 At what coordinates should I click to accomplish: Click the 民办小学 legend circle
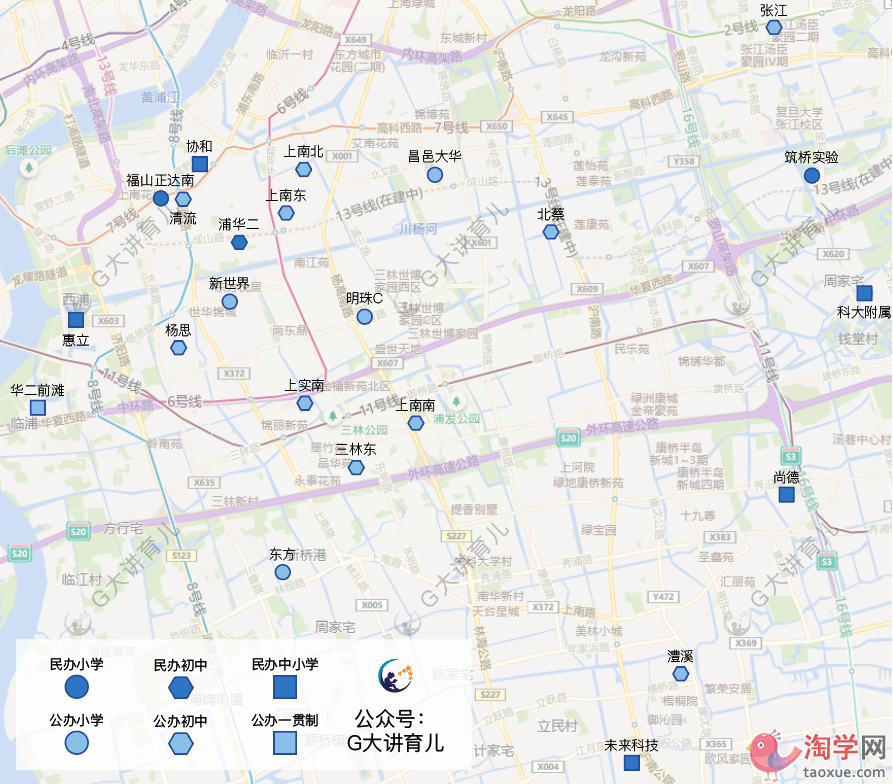click(x=77, y=687)
